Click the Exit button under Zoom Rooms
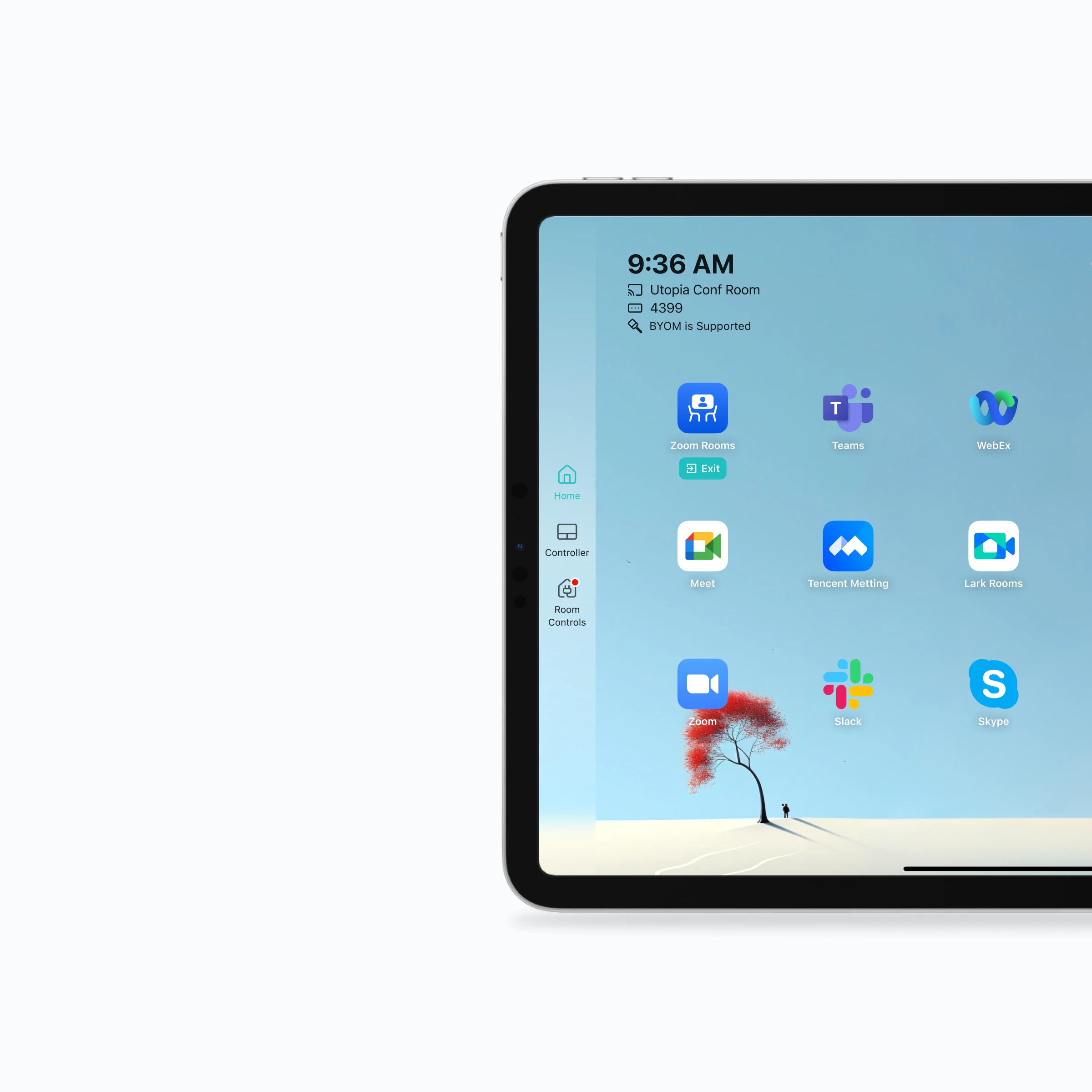Screen dimensions: 1092x1092 coord(703,468)
